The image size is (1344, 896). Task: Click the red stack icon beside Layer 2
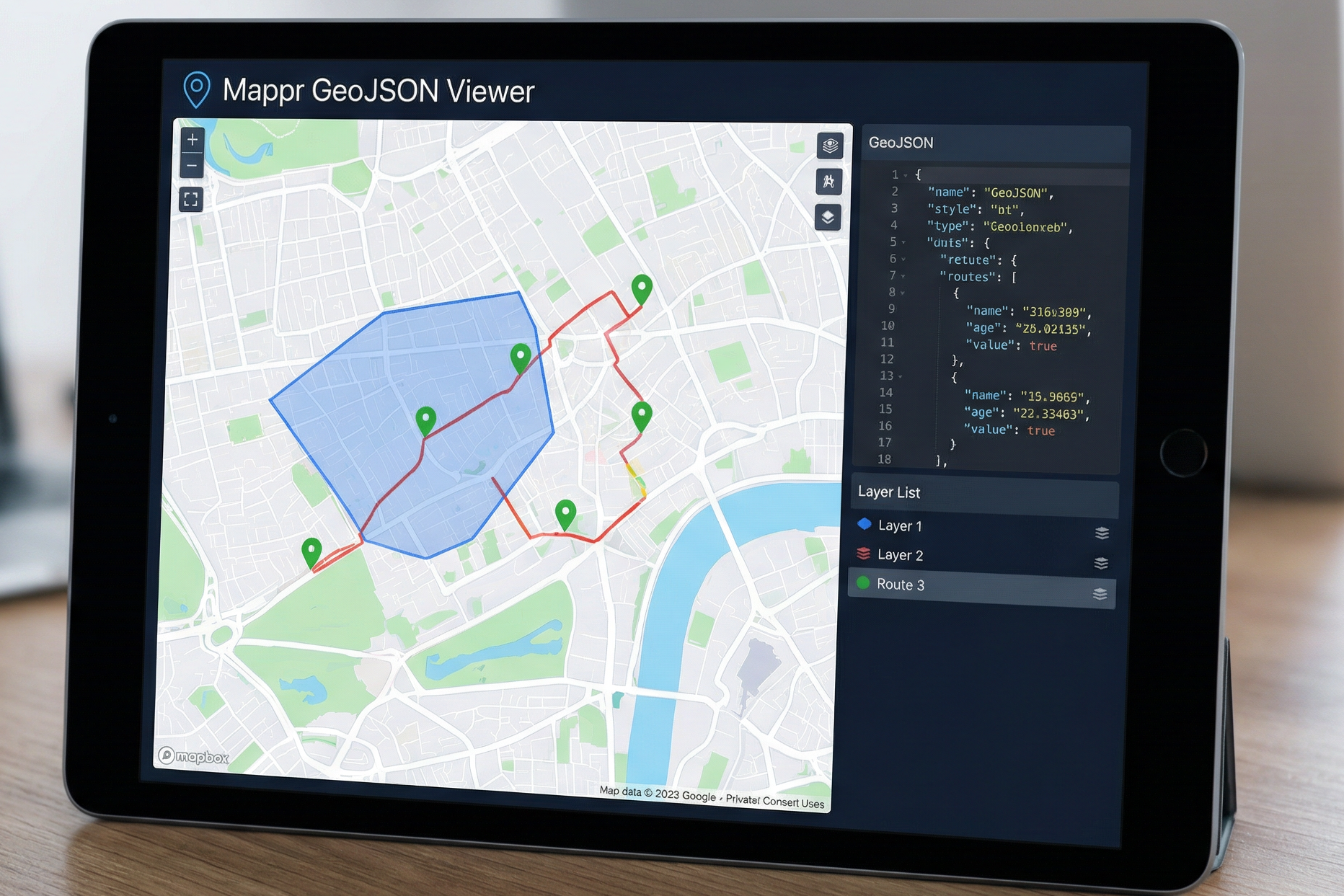[x=862, y=554]
